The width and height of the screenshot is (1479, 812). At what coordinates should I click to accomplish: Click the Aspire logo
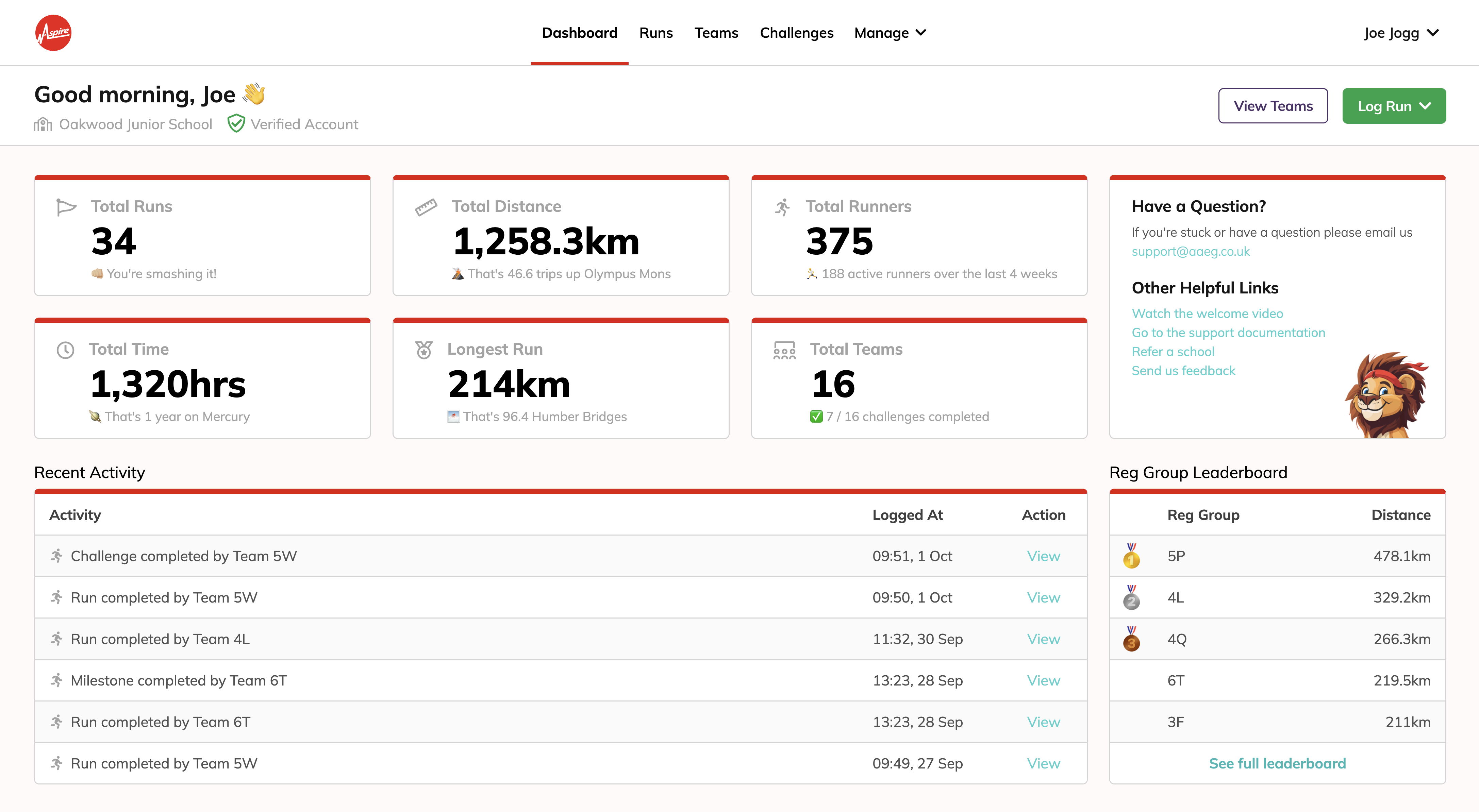tap(53, 33)
